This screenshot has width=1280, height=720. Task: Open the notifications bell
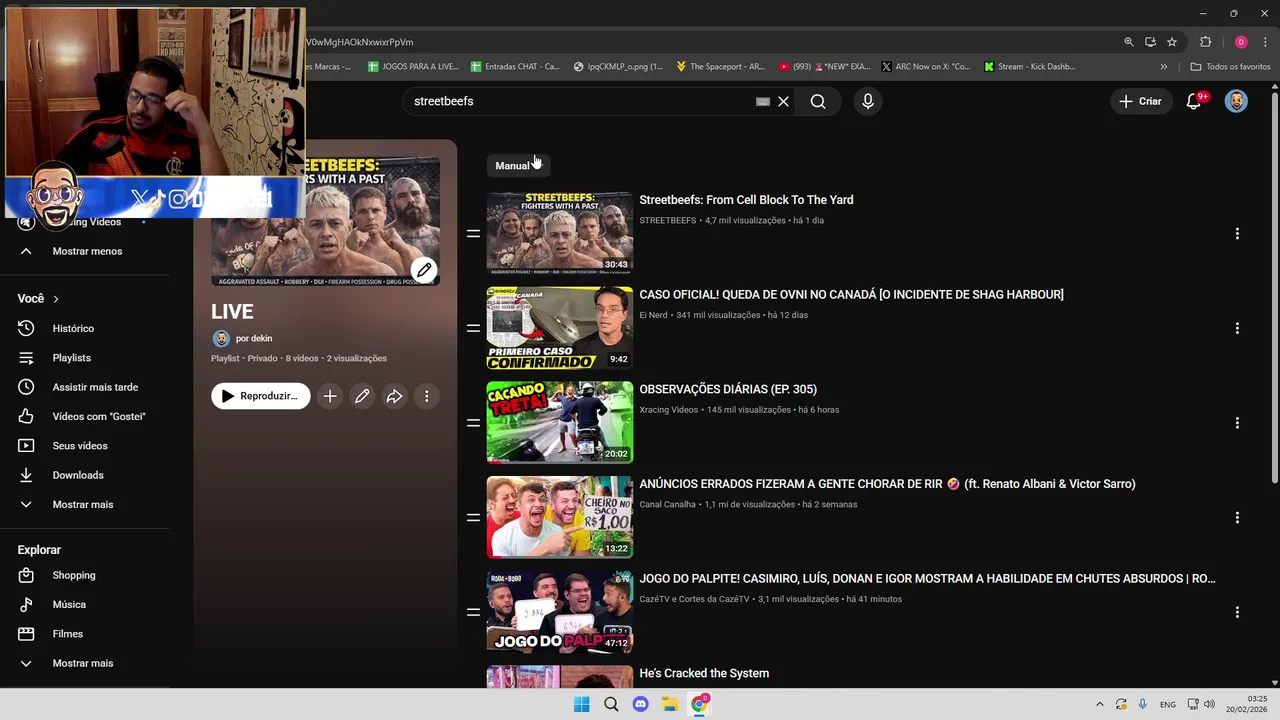tap(1194, 101)
